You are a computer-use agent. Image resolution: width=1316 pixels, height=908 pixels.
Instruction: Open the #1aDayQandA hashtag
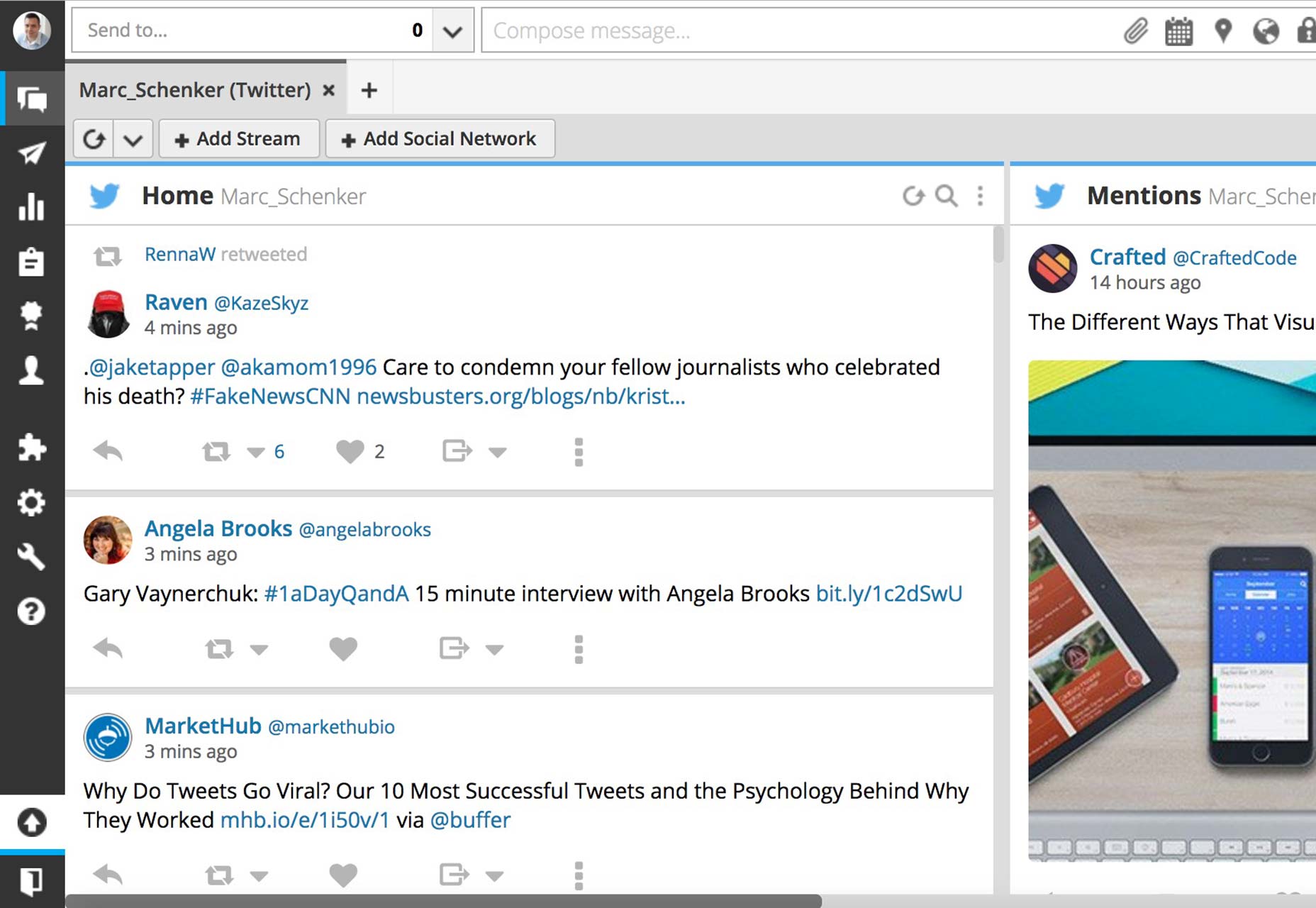point(336,593)
